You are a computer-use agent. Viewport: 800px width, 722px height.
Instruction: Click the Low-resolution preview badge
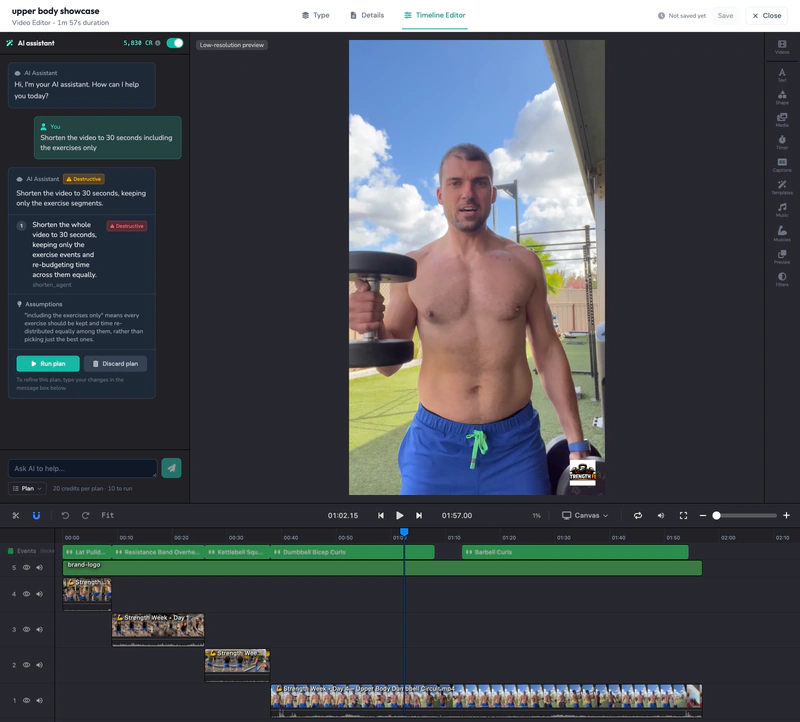(x=232, y=45)
